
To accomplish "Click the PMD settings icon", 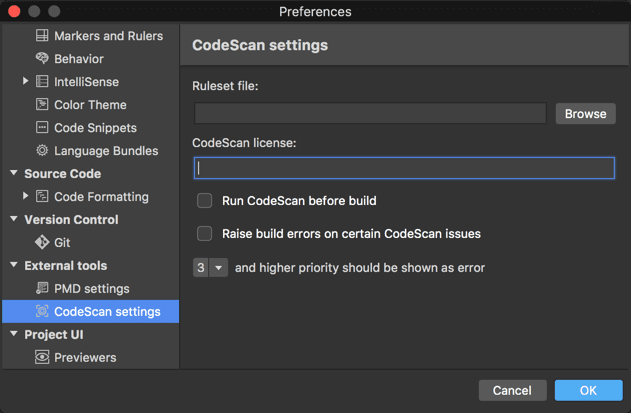I will (x=42, y=288).
